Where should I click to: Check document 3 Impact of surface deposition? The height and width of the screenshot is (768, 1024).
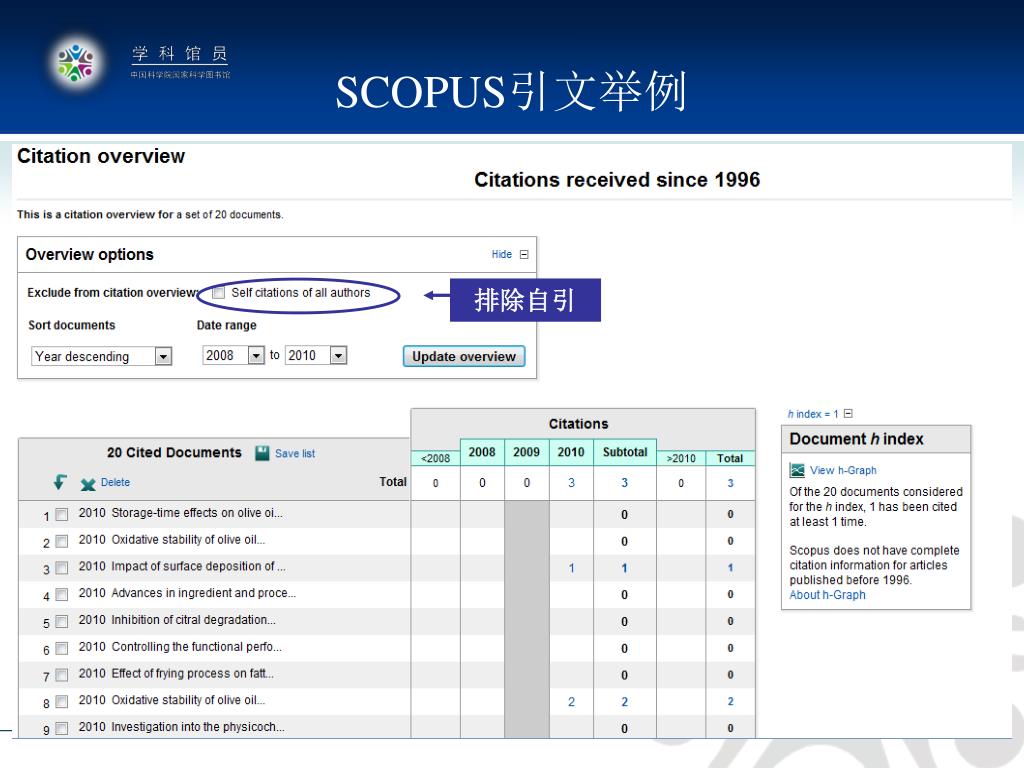tap(61, 568)
